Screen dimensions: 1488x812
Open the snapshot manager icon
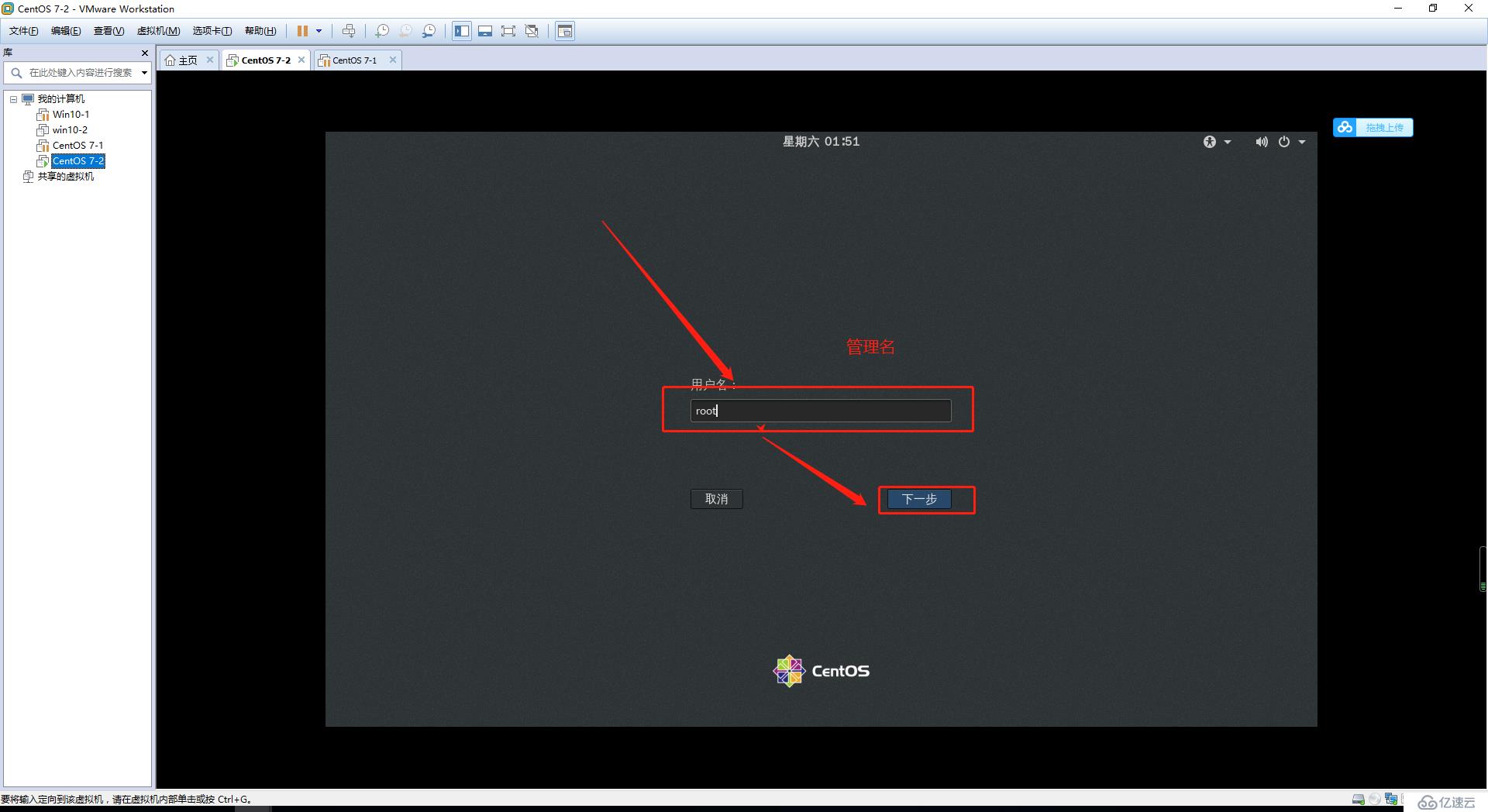tap(429, 31)
